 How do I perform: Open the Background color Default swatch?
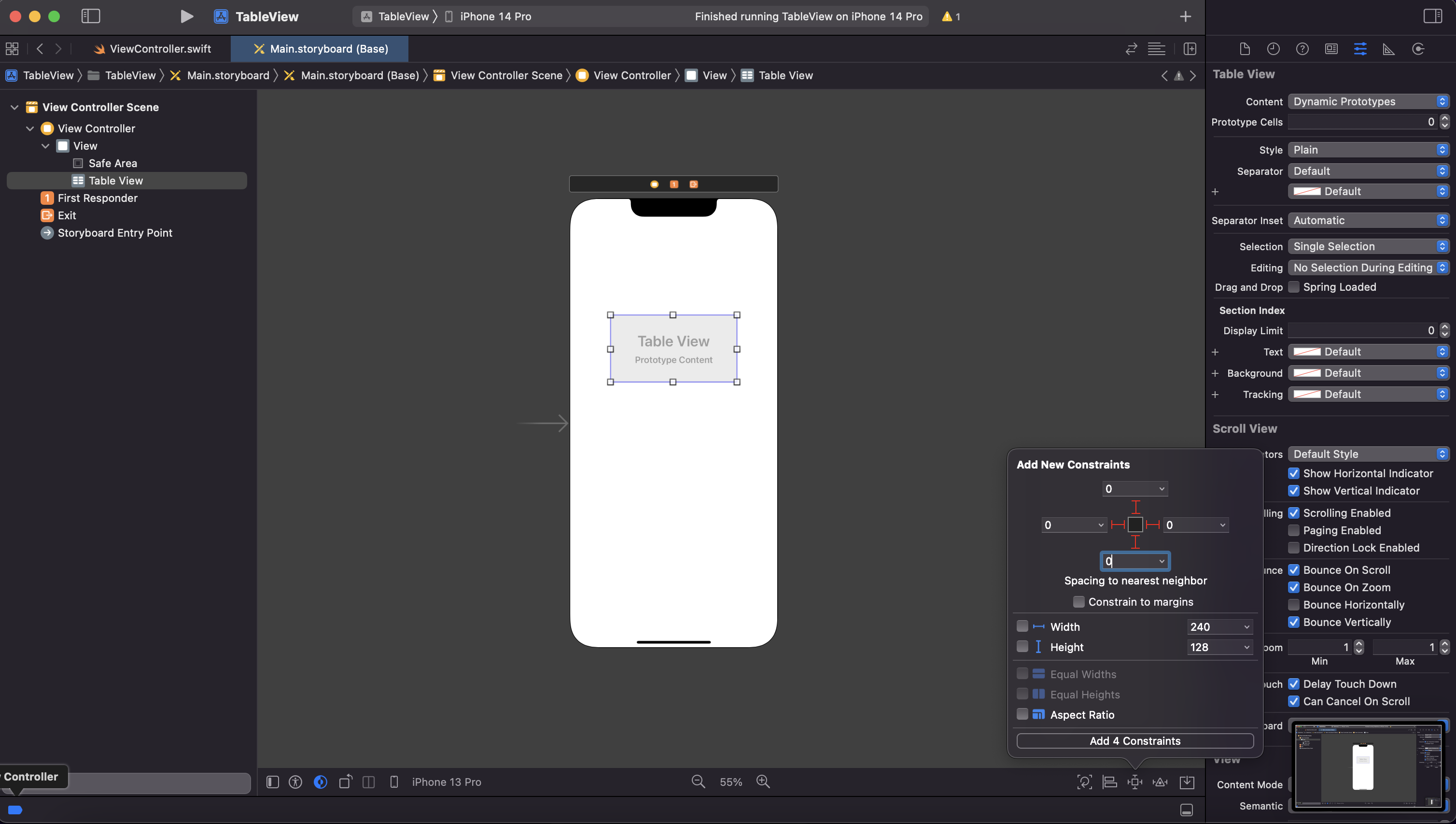click(1307, 373)
